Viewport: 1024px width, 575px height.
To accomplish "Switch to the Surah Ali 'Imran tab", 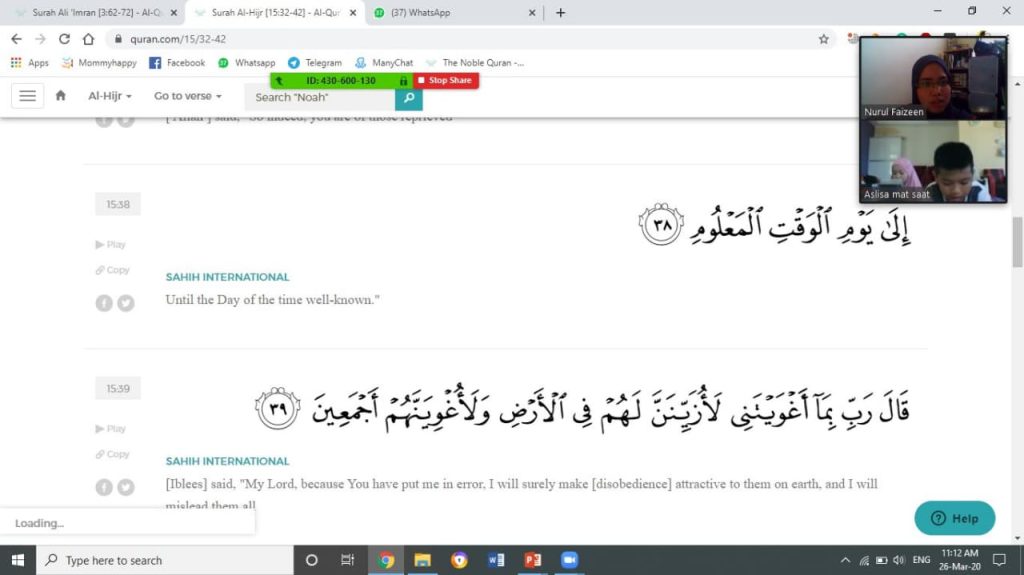I will [95, 13].
